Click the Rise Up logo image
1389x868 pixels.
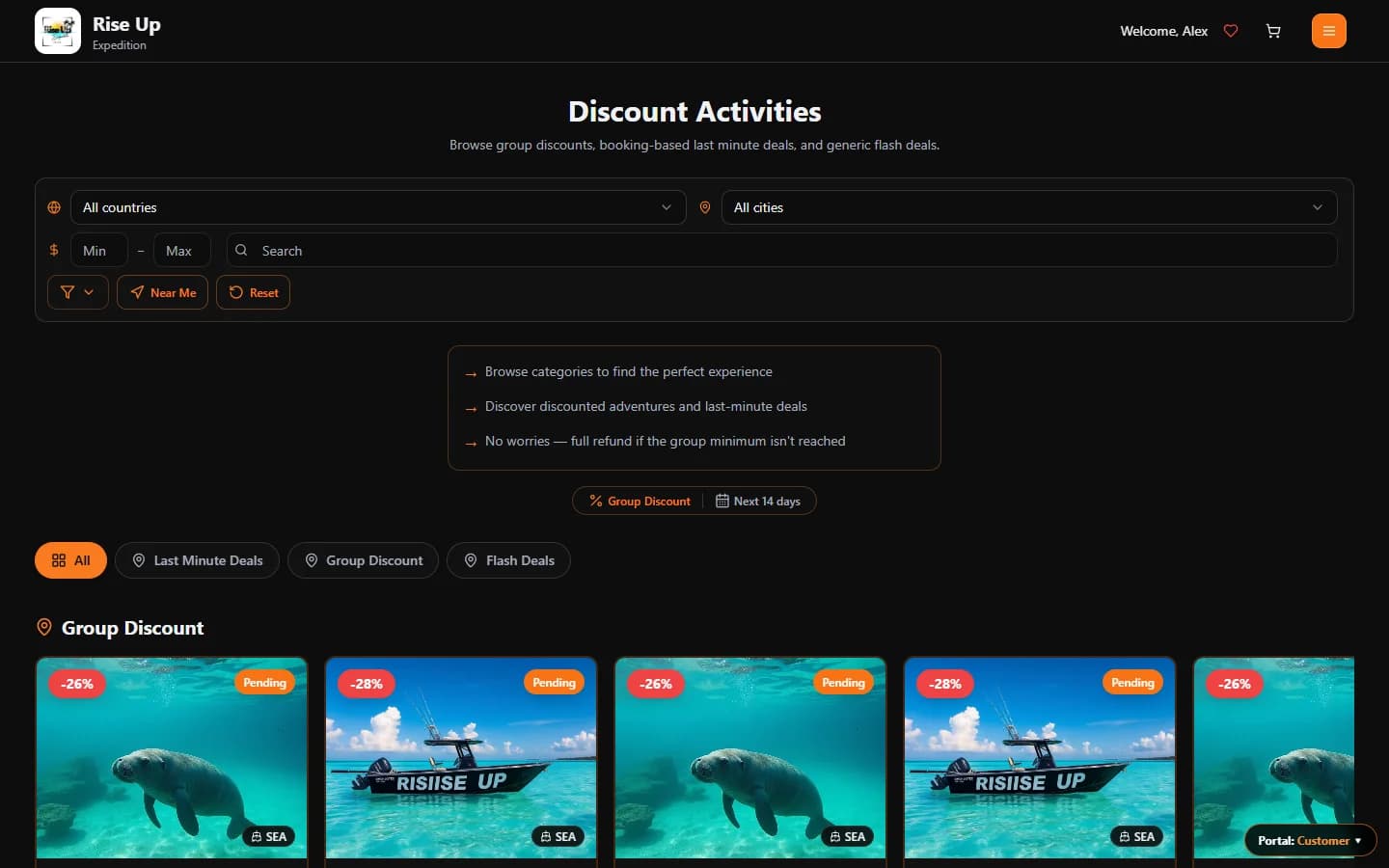[58, 31]
